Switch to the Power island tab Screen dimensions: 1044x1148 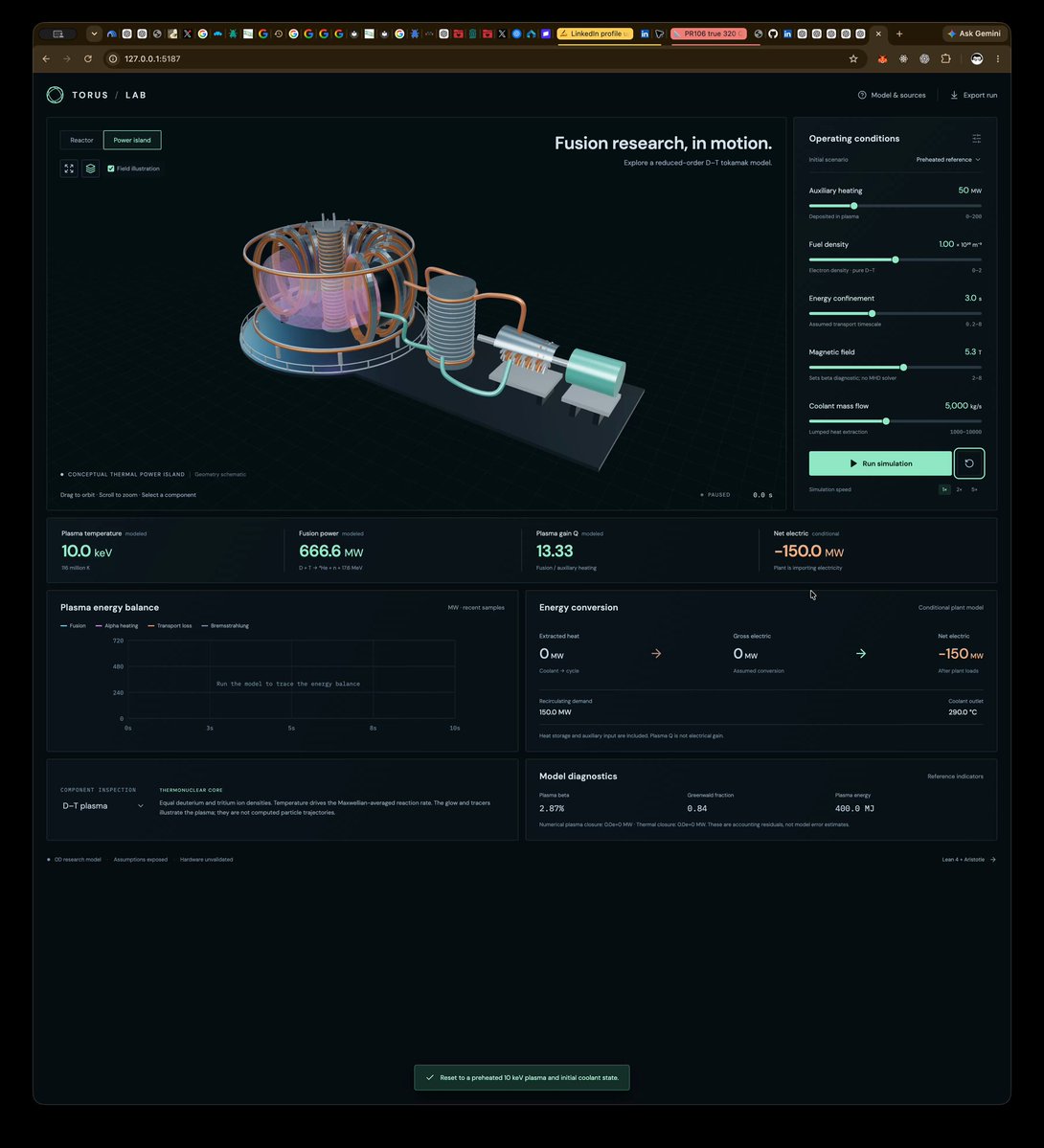pos(132,140)
